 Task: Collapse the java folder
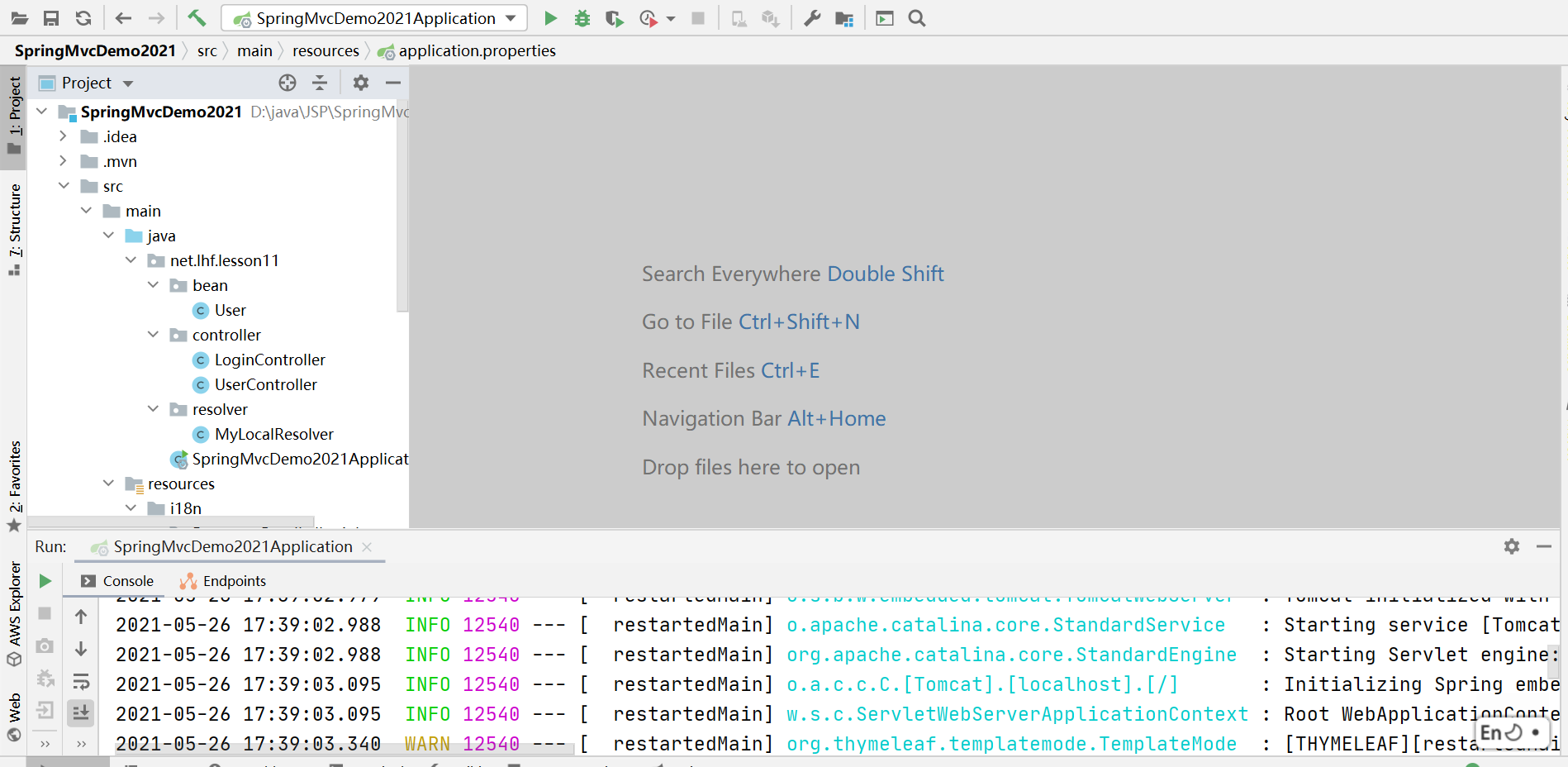pos(108,235)
